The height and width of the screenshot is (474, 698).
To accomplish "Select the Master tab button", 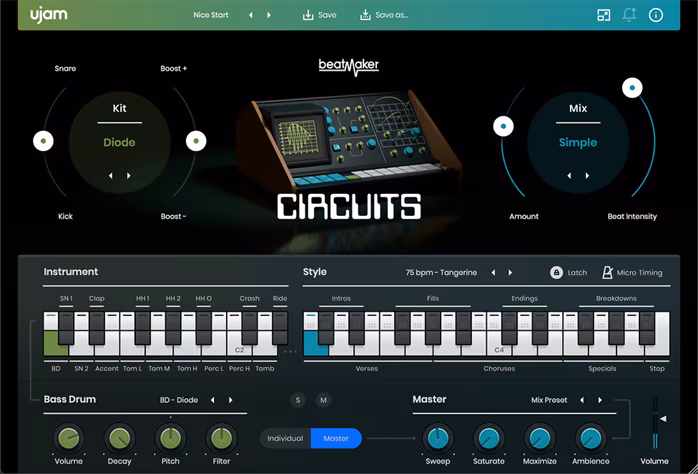I will click(336, 438).
